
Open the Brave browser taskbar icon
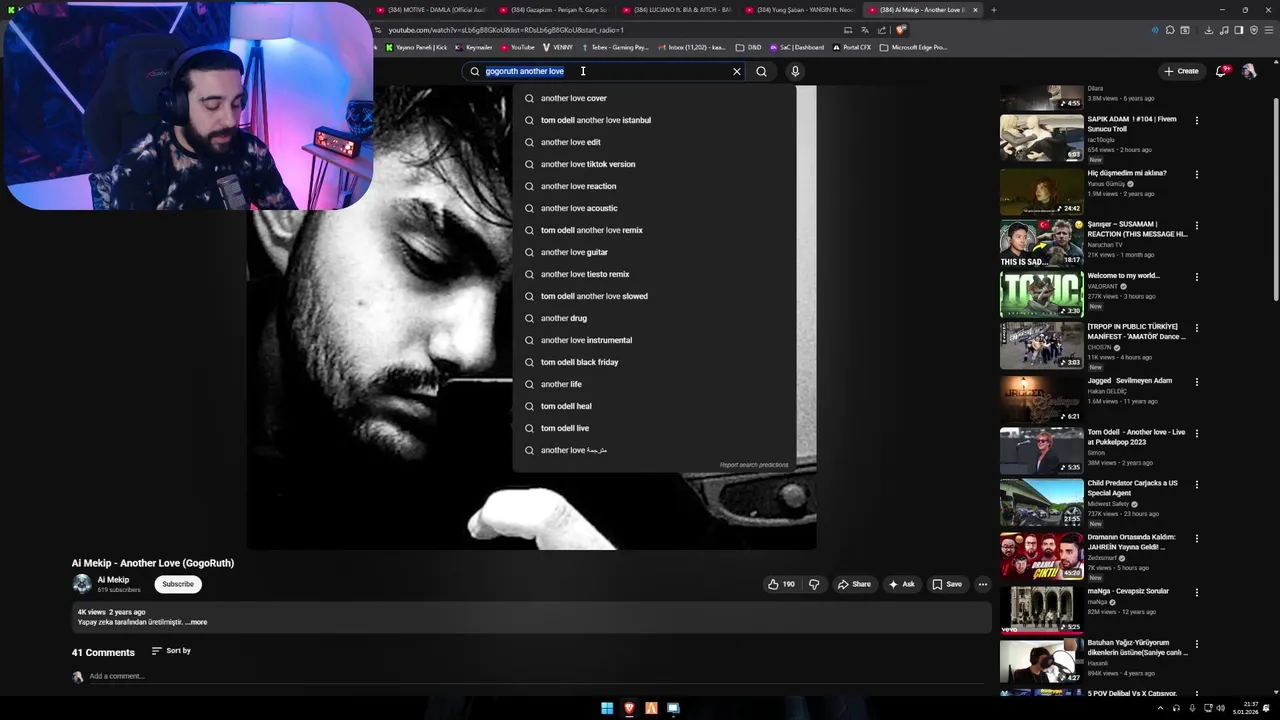[x=629, y=708]
